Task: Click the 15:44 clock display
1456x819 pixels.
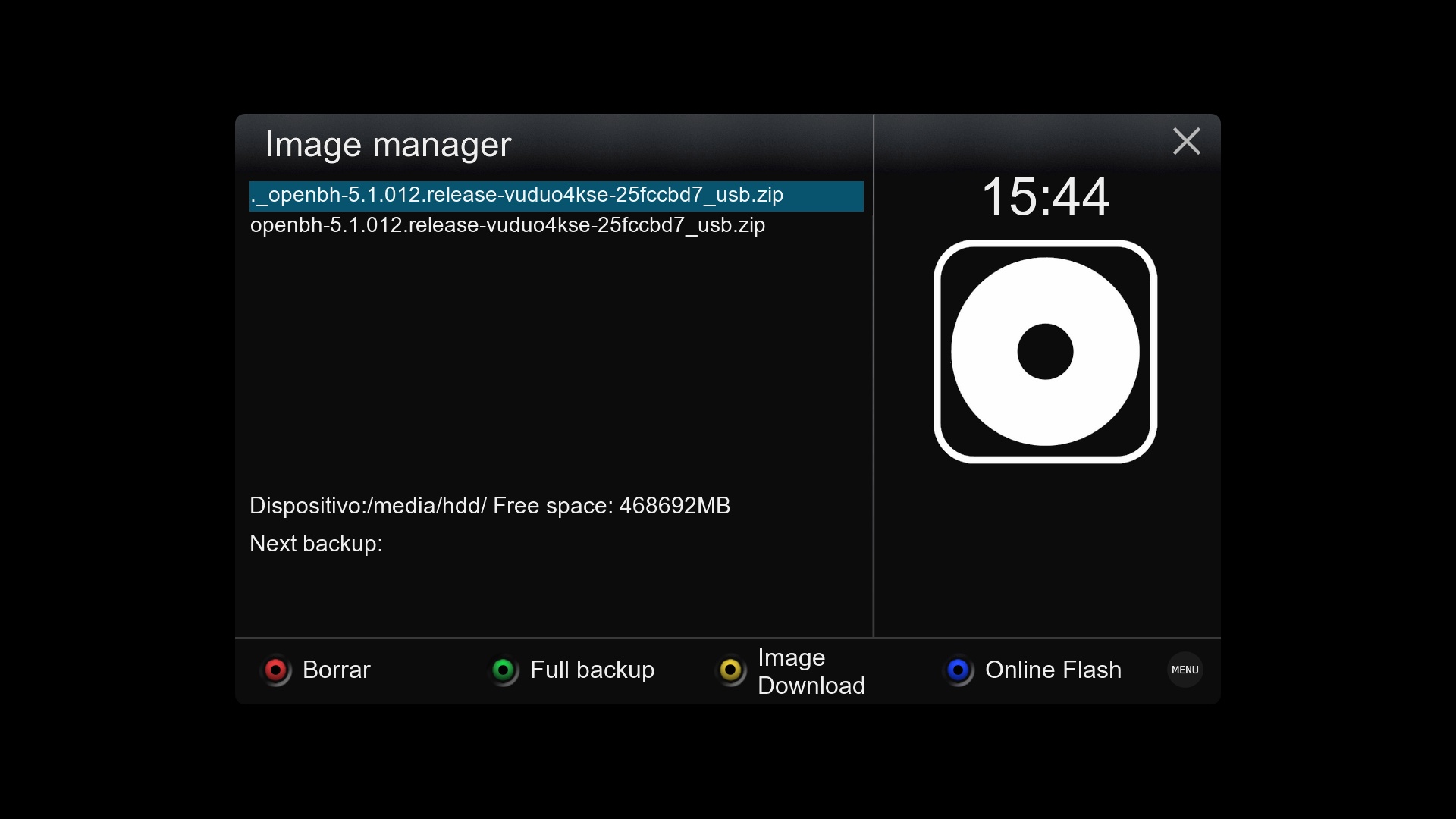Action: 1045,196
